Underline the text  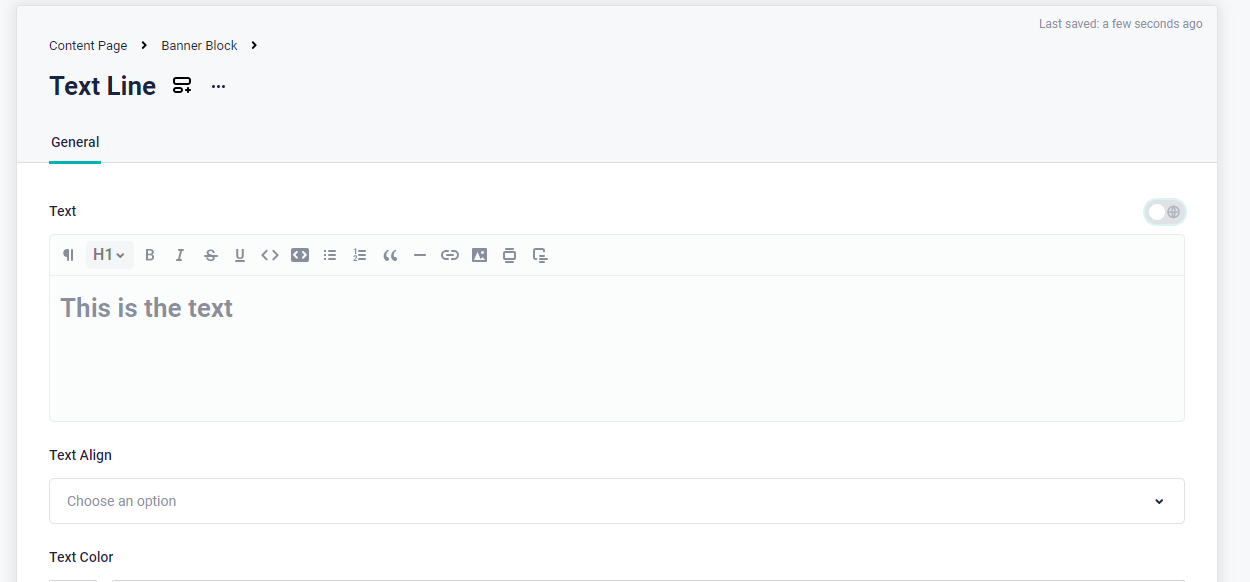click(240, 255)
